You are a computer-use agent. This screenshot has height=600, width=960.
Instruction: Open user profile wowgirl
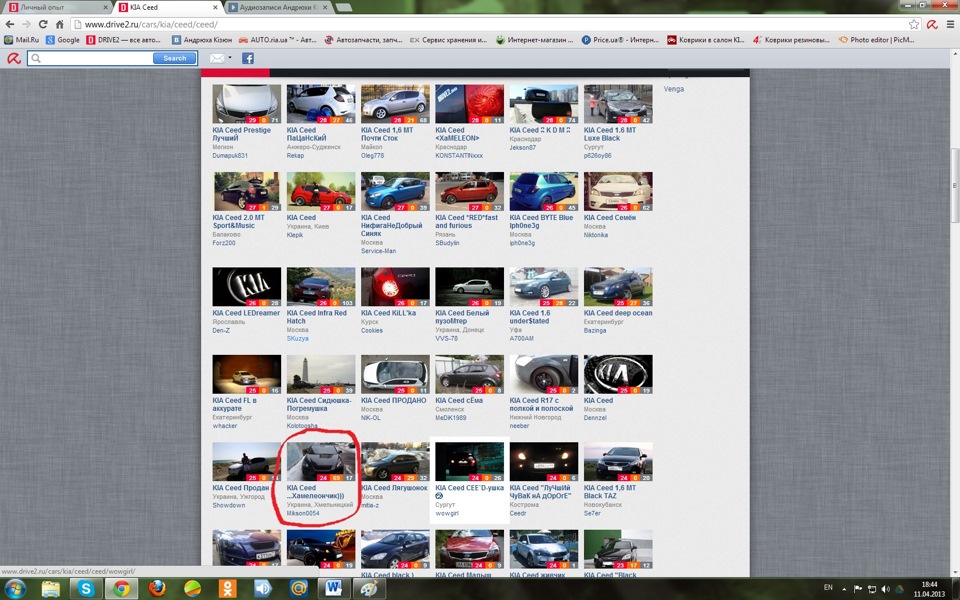(447, 513)
